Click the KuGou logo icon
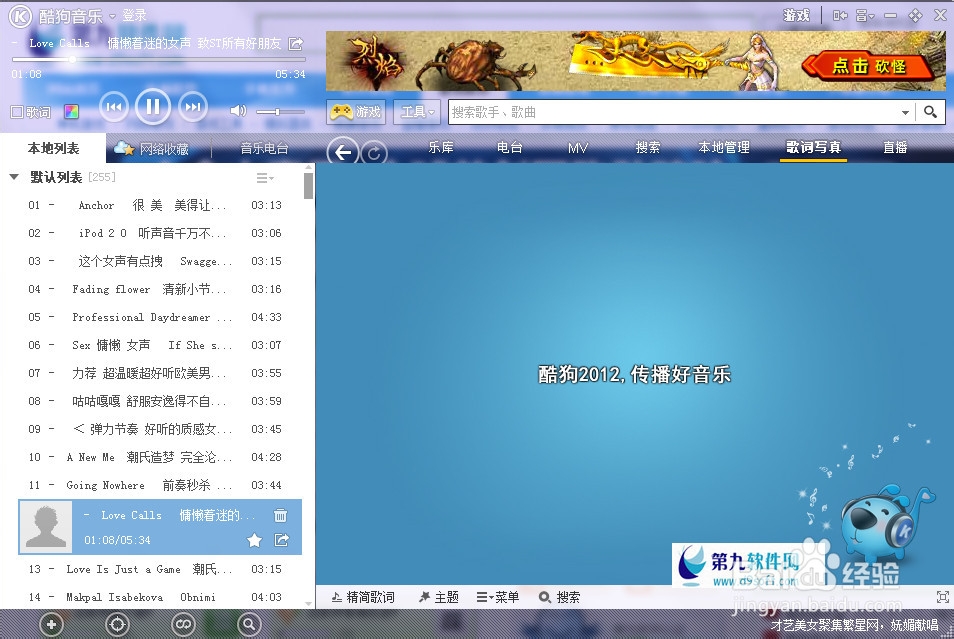Image resolution: width=954 pixels, height=639 pixels. pos(20,16)
